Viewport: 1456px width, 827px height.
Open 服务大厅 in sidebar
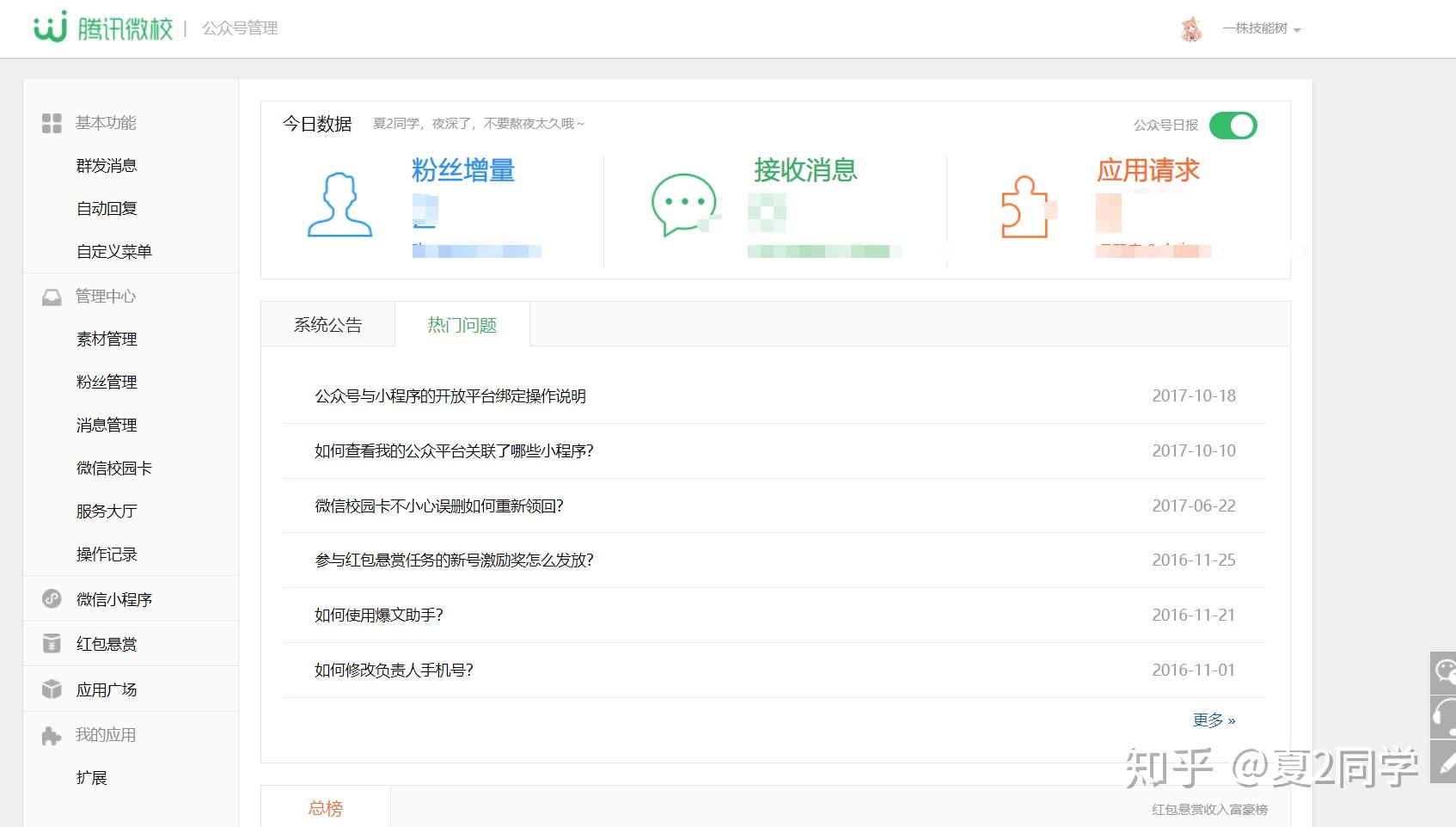coord(107,511)
